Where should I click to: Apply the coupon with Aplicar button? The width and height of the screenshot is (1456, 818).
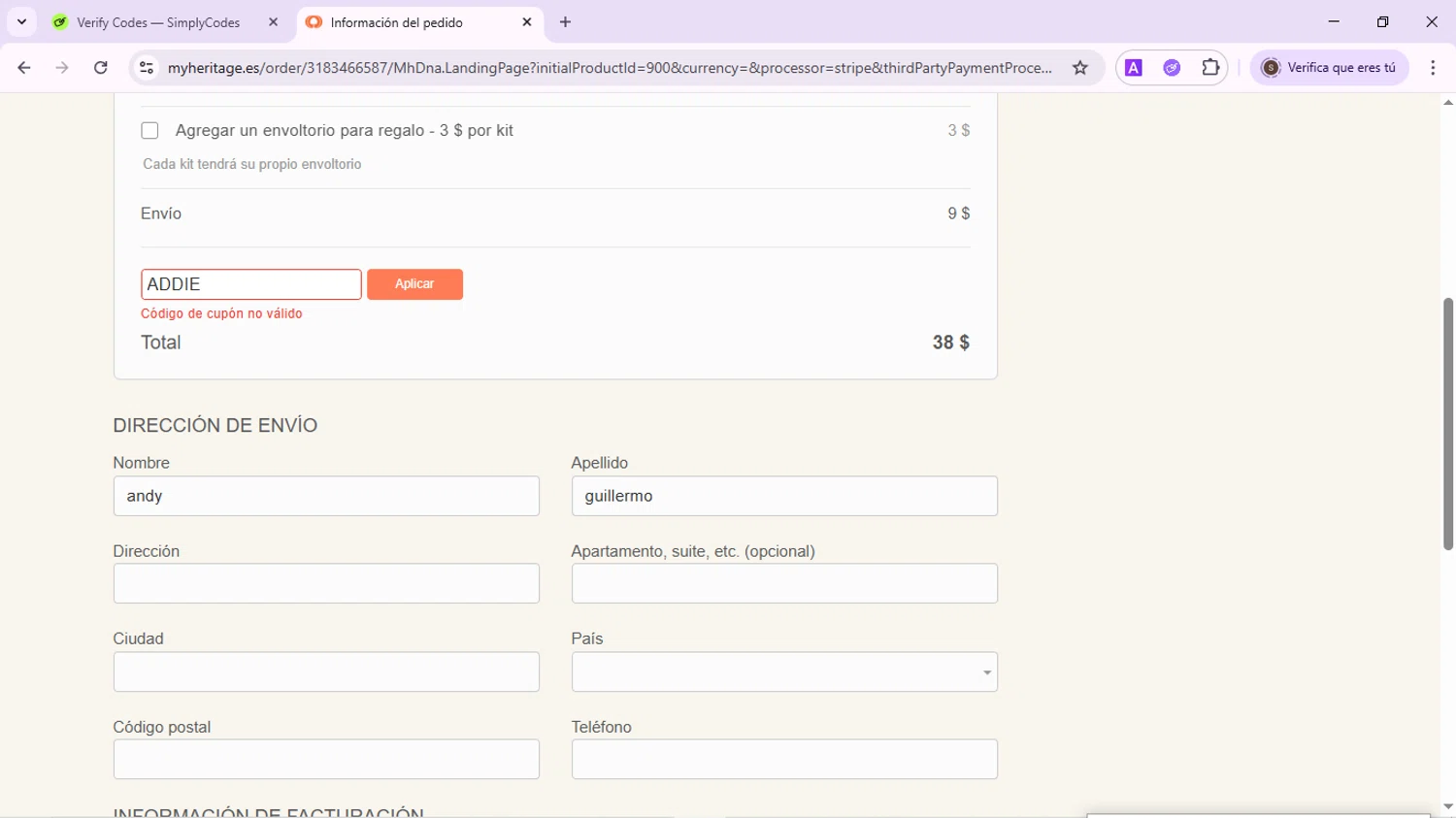[x=414, y=284]
